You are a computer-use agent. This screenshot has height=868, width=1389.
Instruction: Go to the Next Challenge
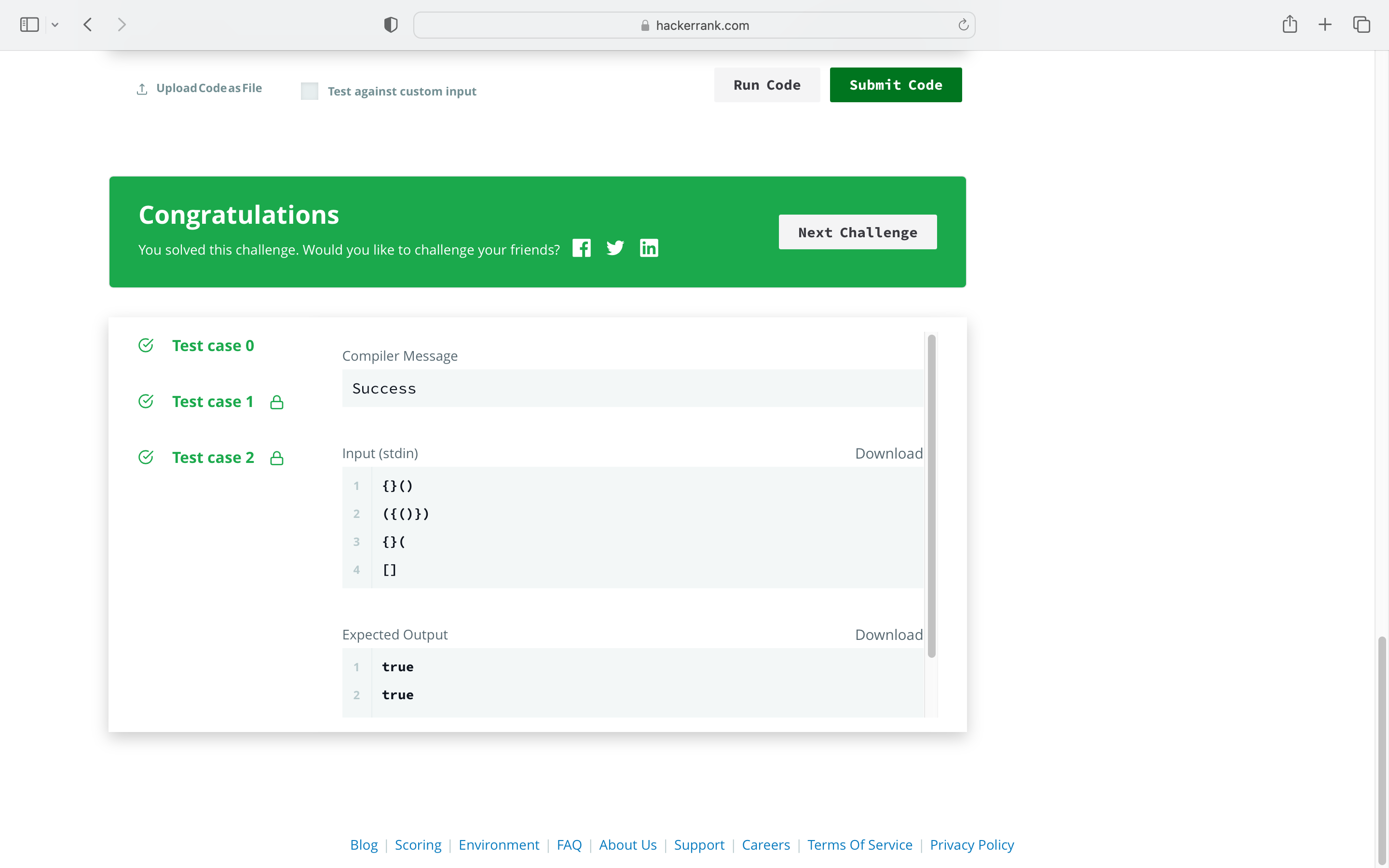tap(857, 232)
